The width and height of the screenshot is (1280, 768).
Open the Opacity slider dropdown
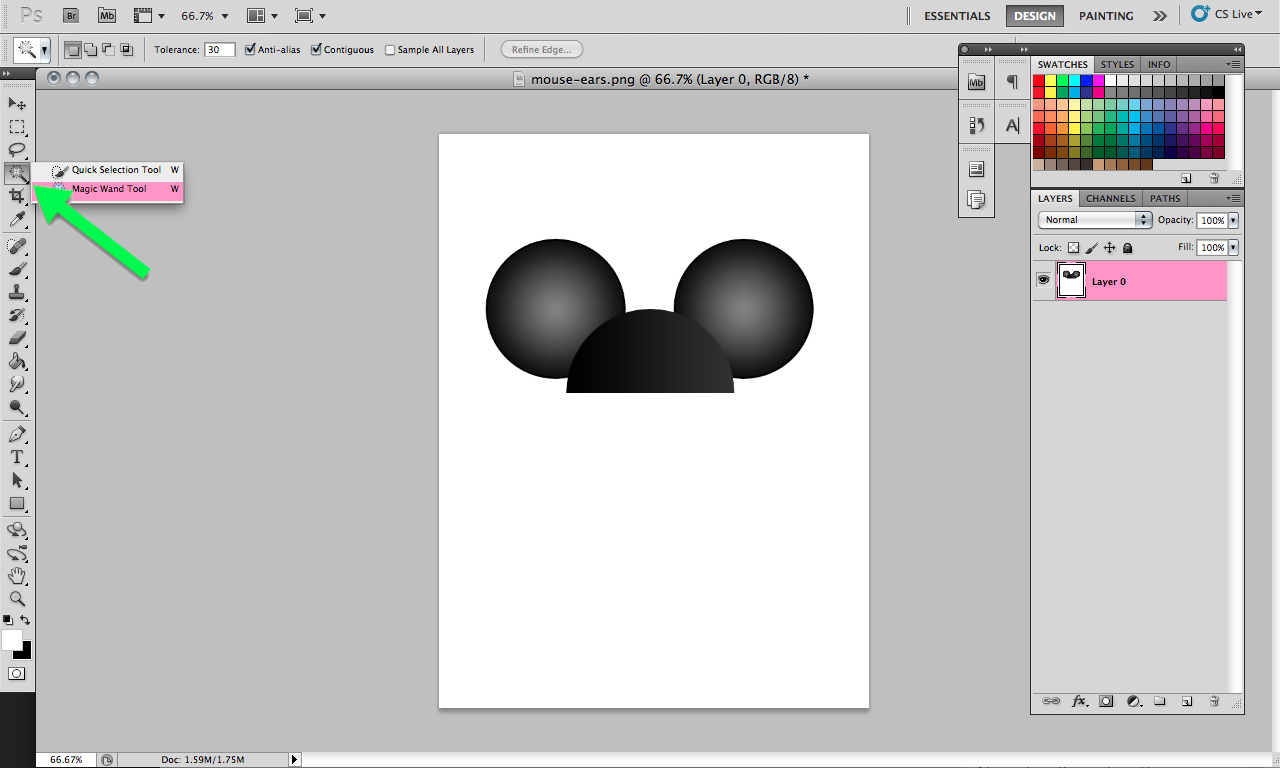tap(1233, 220)
